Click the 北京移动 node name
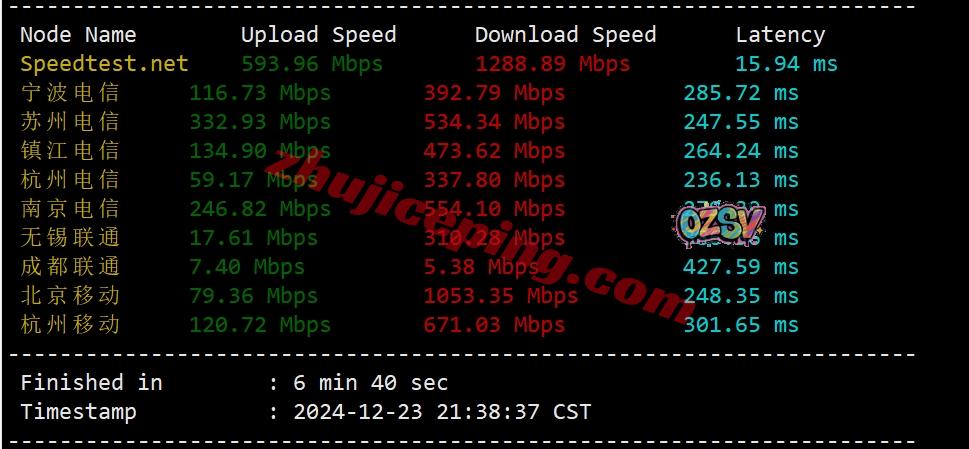This screenshot has height=449, width=969. tap(70, 296)
